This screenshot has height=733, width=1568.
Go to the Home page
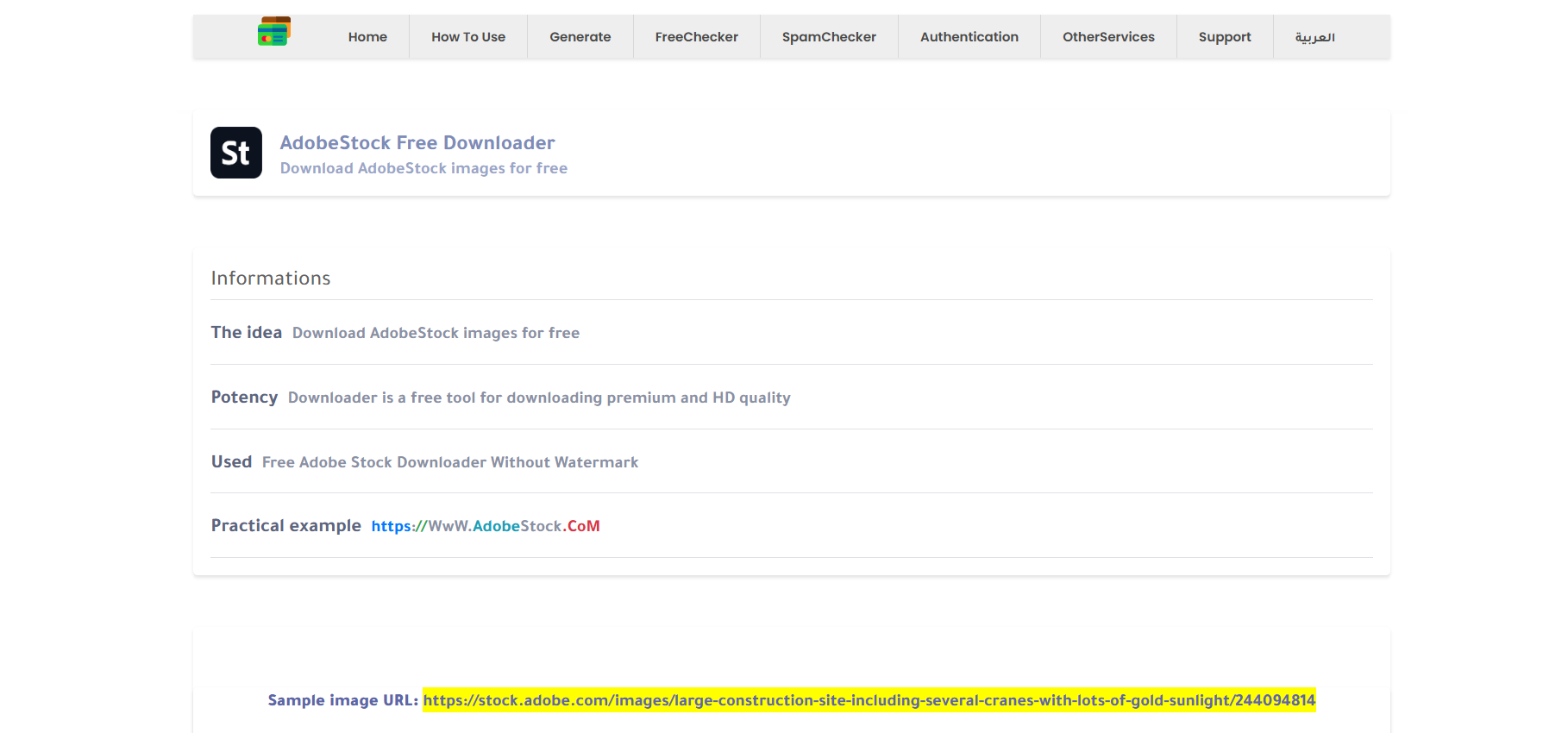367,37
